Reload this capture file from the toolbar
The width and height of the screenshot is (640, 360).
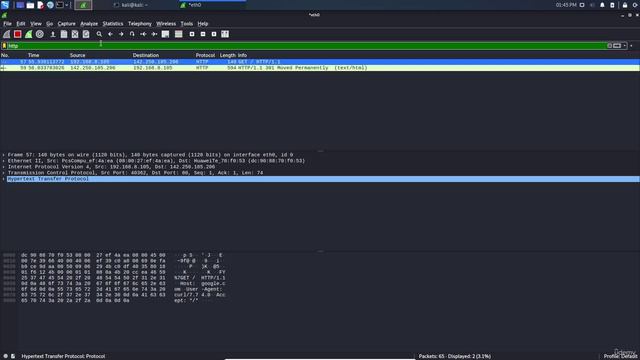pyautogui.click(x=86, y=34)
